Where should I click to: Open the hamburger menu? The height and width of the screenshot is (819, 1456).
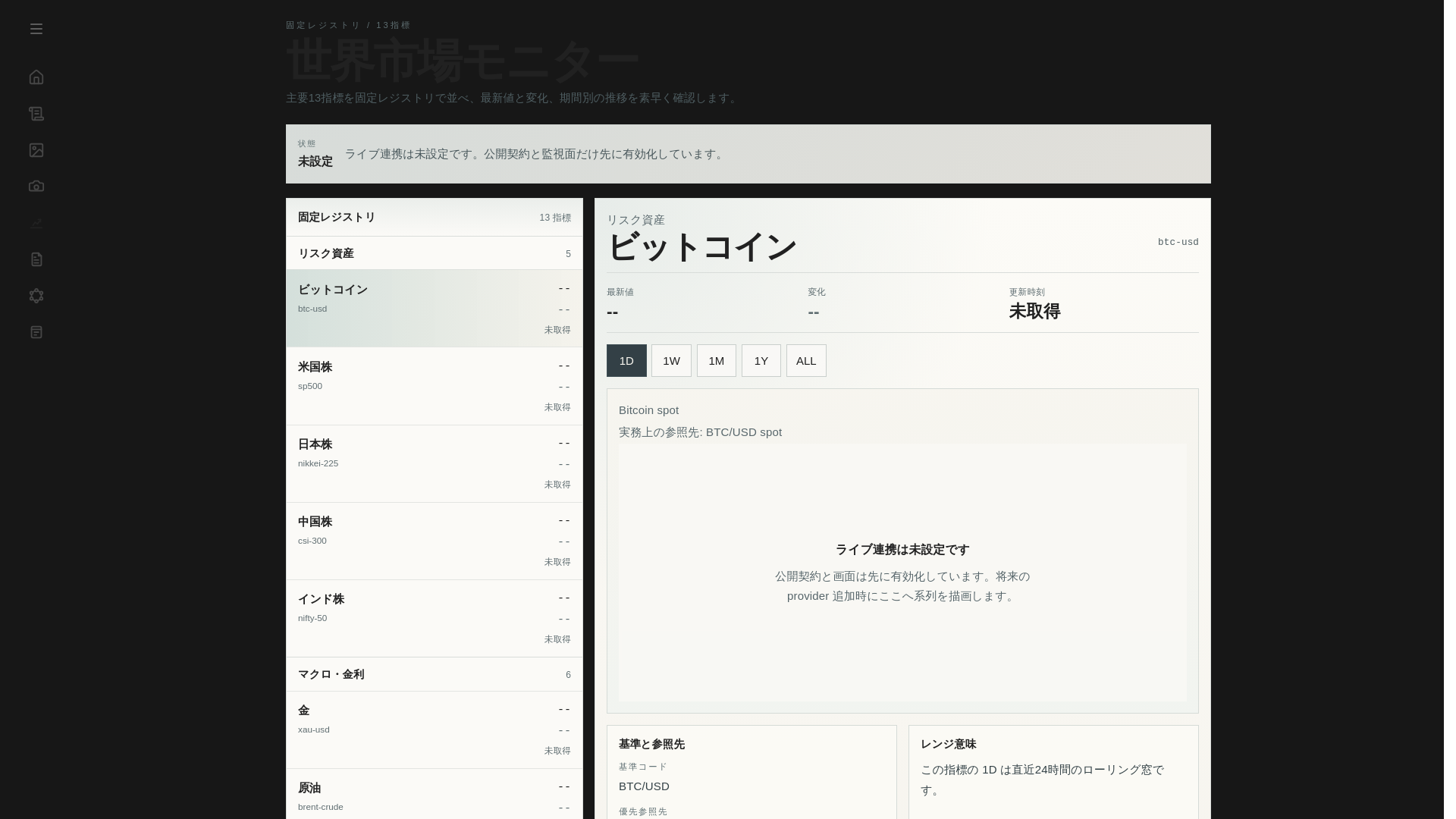pos(36,29)
